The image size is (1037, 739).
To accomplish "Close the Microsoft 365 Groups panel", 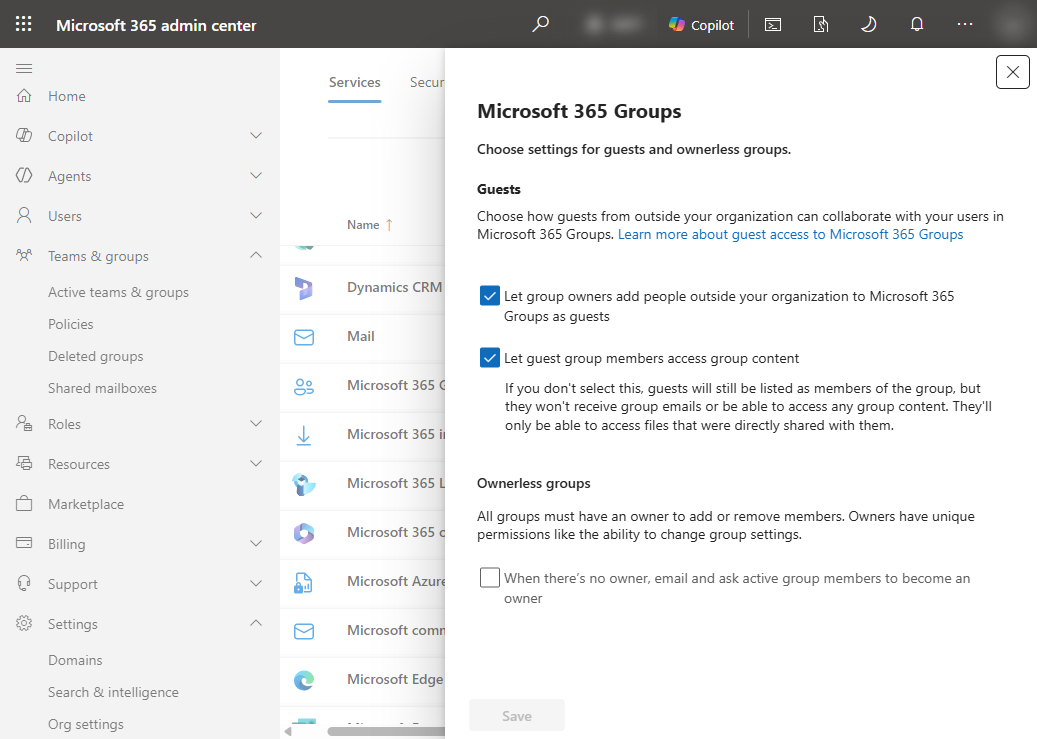I will point(1013,72).
